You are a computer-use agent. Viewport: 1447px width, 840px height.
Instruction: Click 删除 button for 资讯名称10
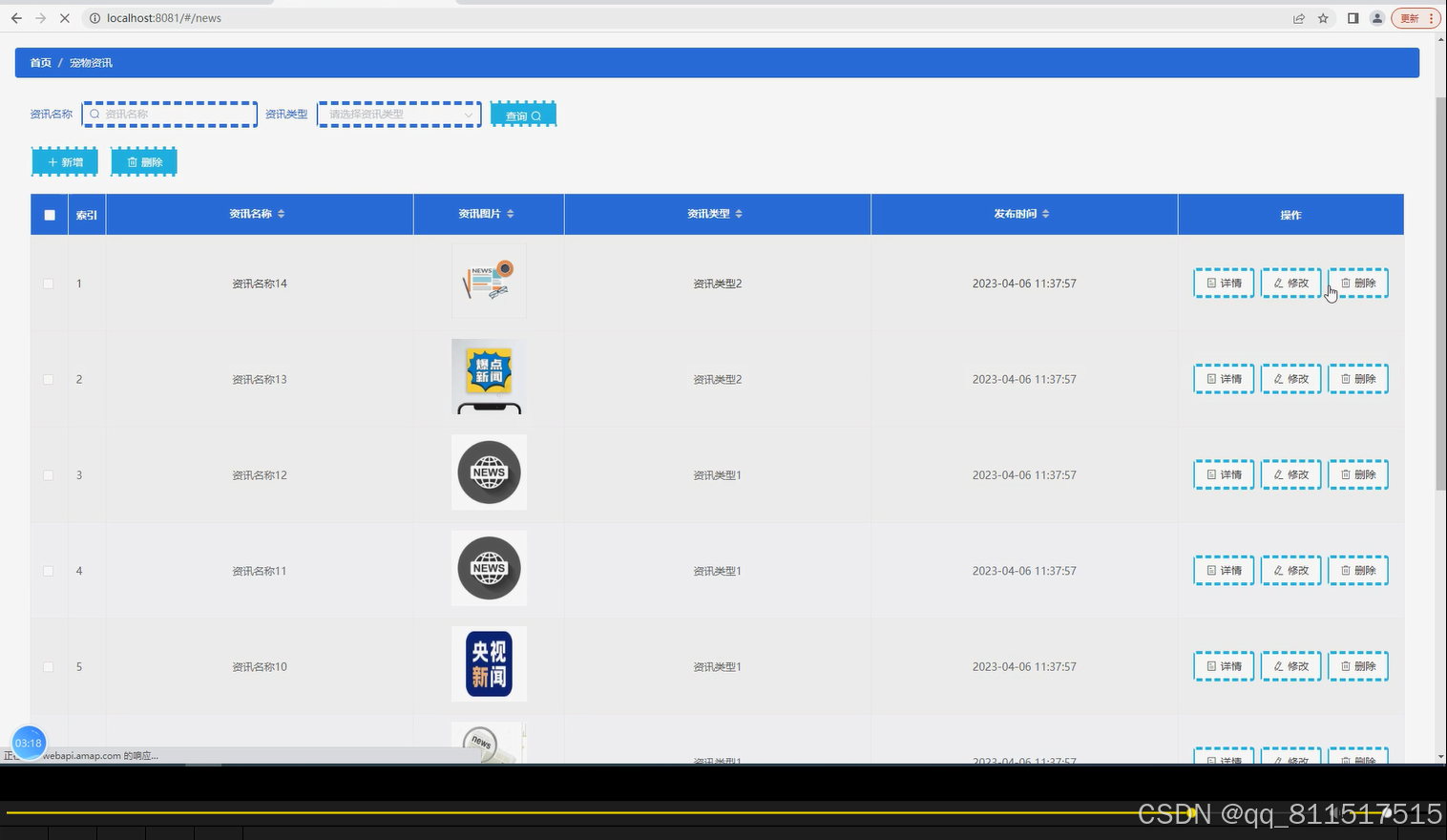click(1358, 666)
